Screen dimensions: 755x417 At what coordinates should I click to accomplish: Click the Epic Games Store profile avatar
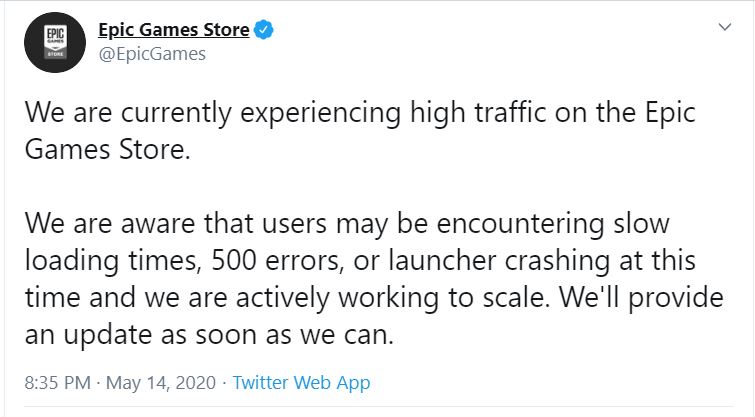[55, 41]
